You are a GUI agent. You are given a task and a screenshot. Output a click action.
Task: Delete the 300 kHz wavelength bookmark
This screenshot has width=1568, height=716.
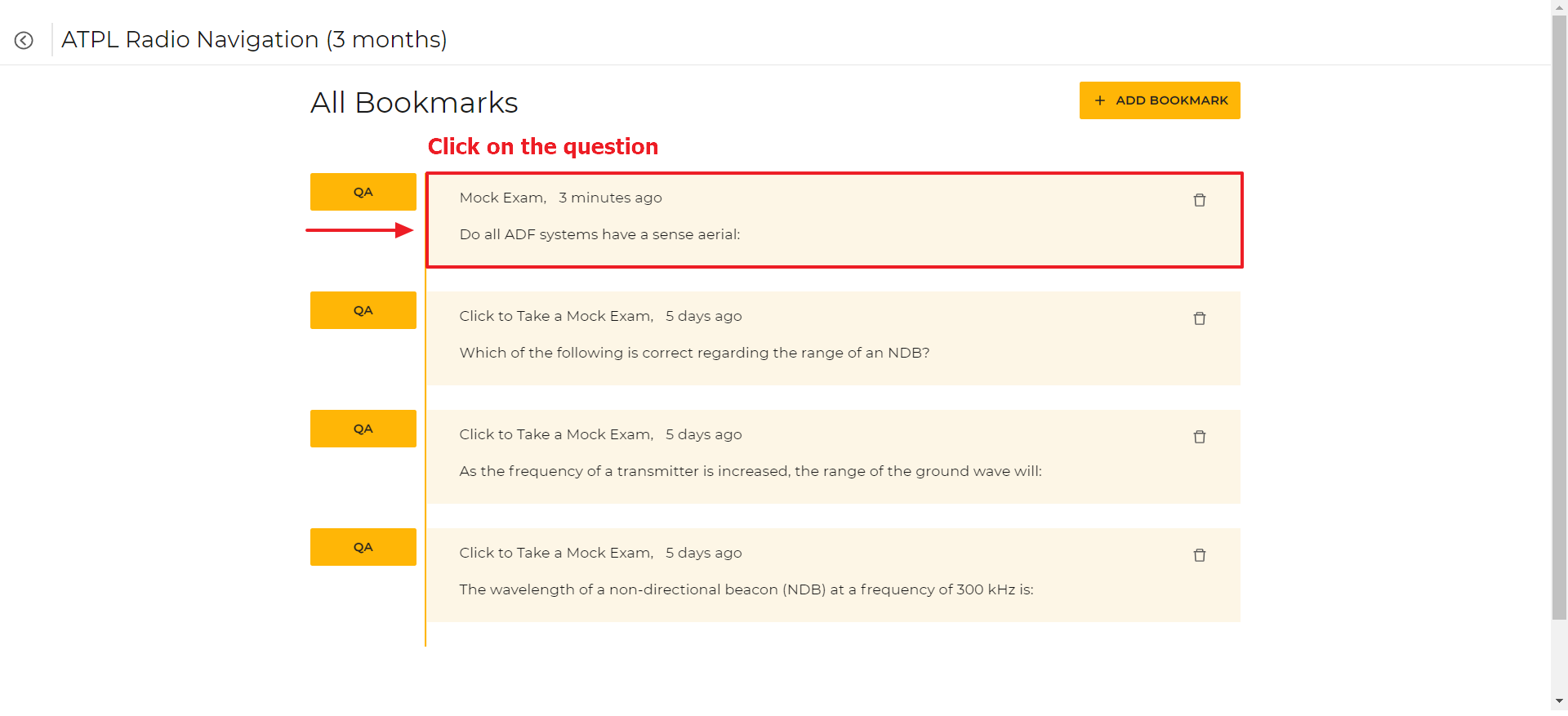[1199, 555]
